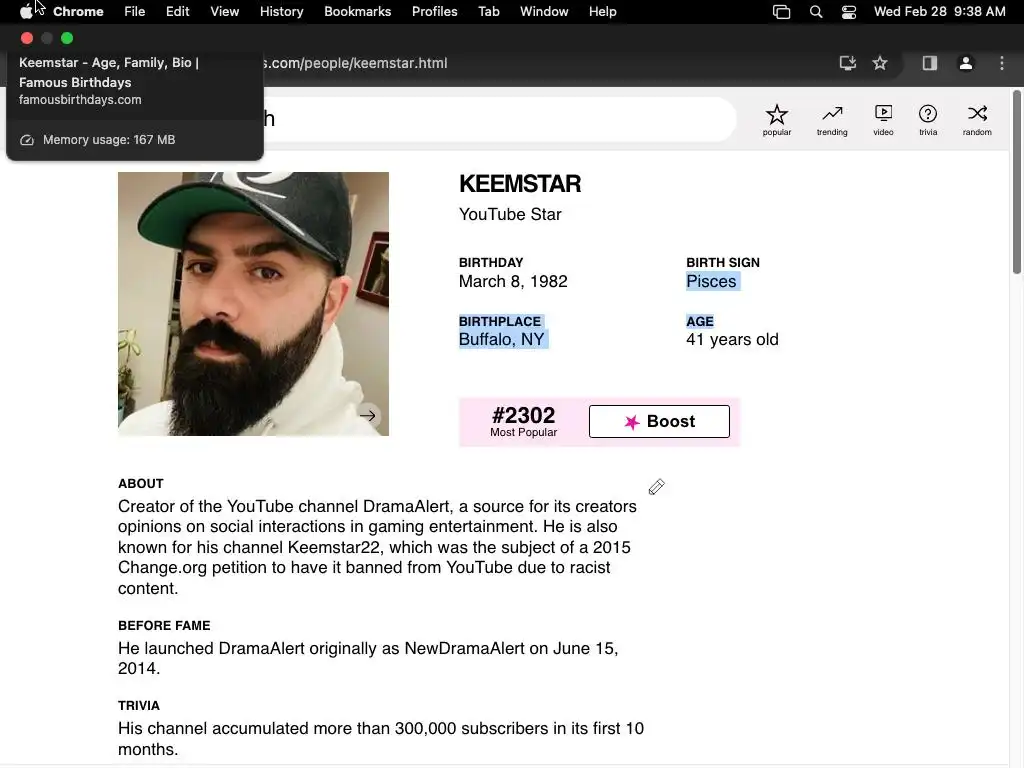Click the next photo arrow on portrait
The image size is (1024, 768).
click(x=368, y=415)
